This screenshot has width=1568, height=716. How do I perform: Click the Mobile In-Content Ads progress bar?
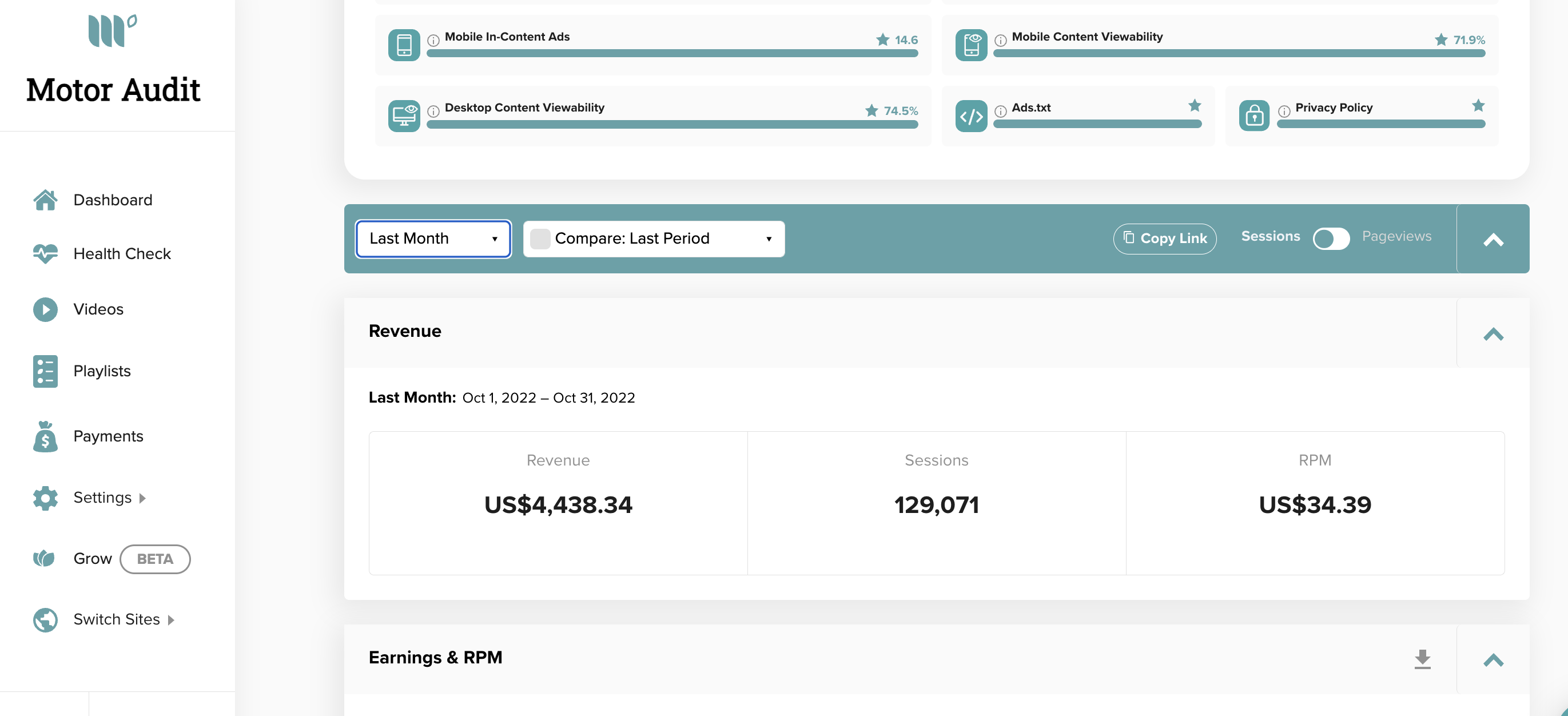pos(672,54)
